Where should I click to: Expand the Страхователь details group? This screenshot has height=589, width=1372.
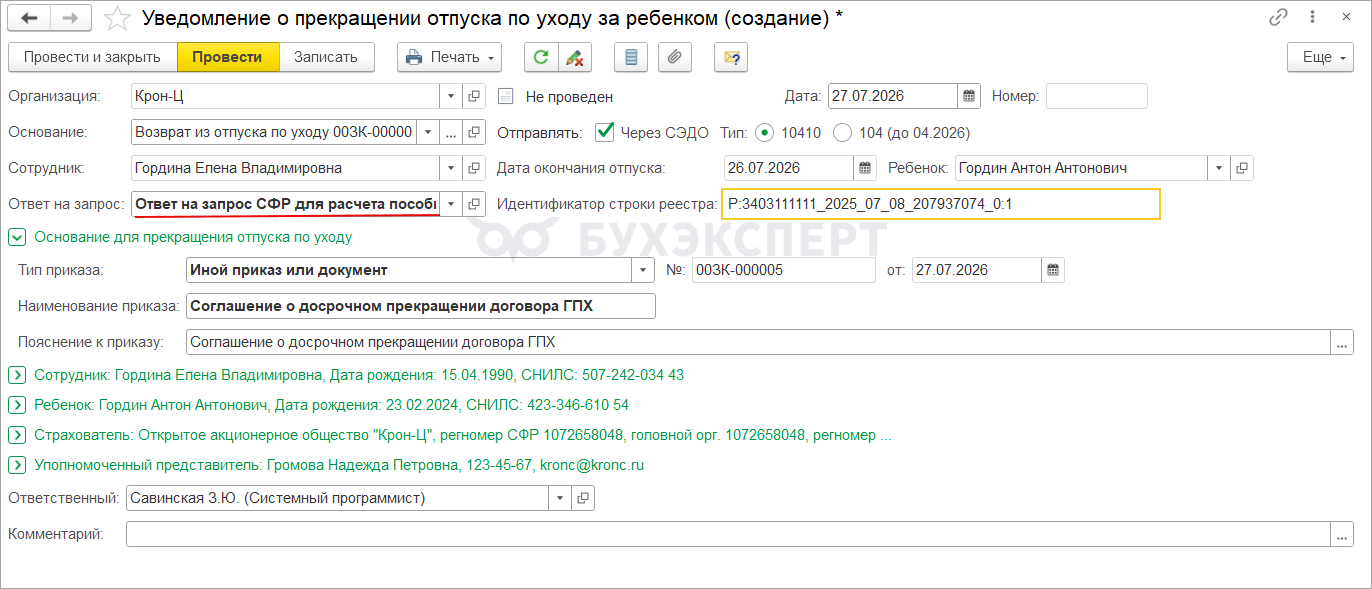[x=16, y=435]
